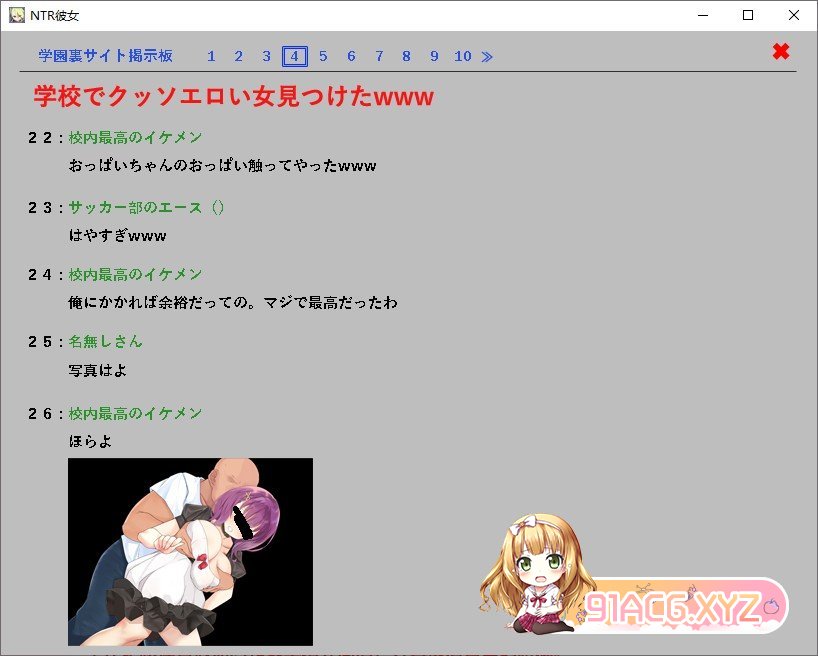Switch to page 5

pos(323,57)
